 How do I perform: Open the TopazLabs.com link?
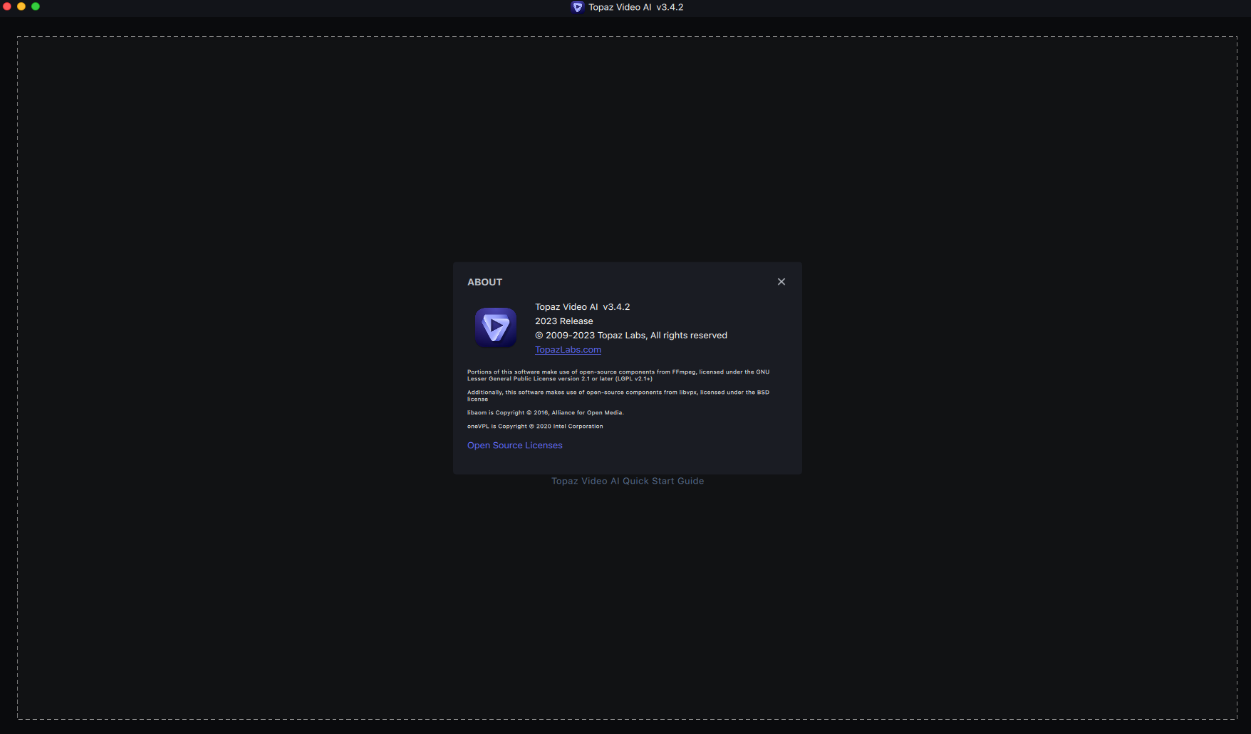(x=568, y=350)
